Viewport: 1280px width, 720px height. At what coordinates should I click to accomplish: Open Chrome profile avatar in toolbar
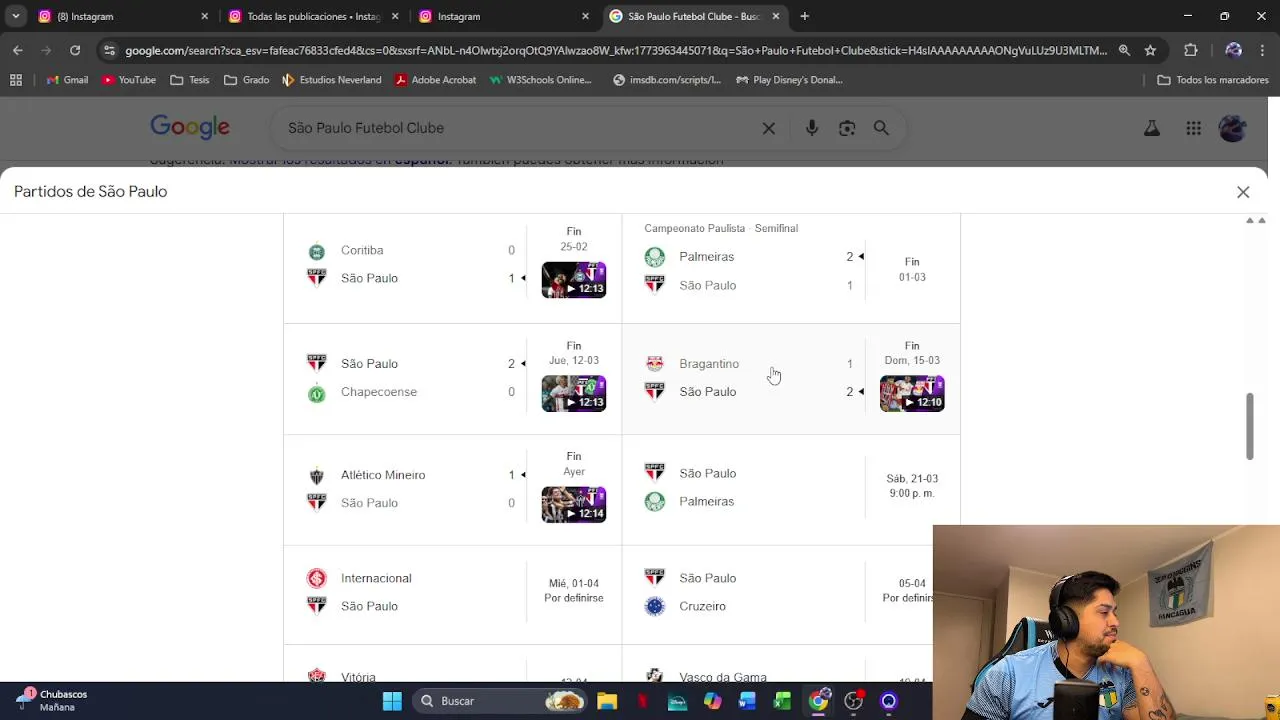(1233, 50)
